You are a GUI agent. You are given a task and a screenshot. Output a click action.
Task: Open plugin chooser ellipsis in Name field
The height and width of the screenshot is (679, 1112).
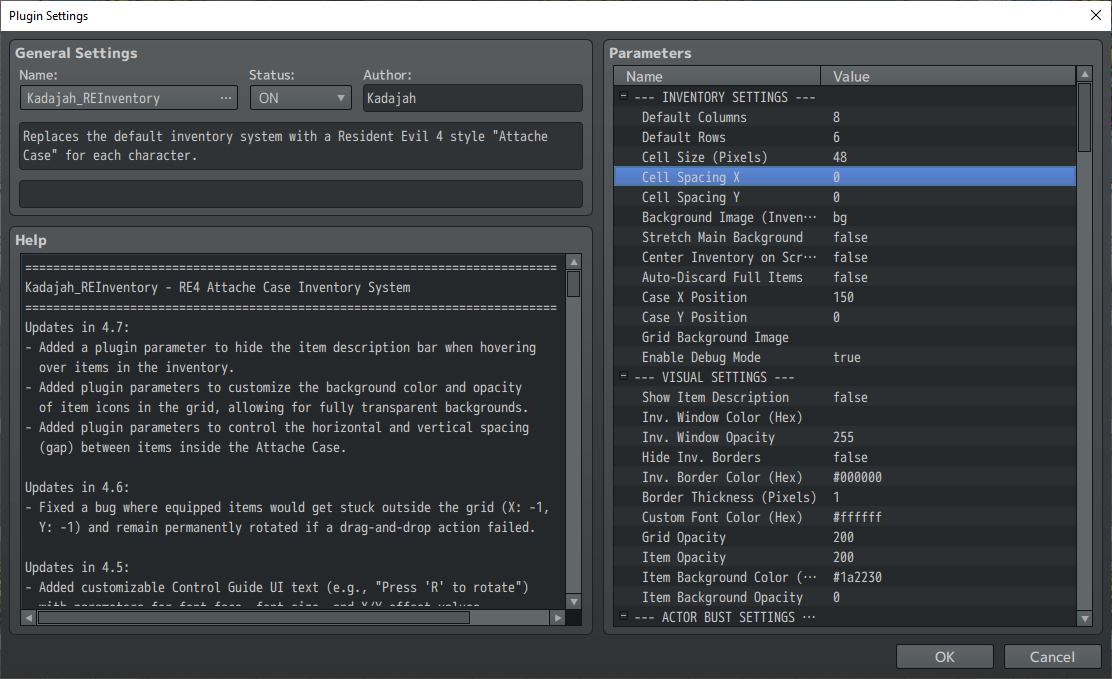(226, 98)
